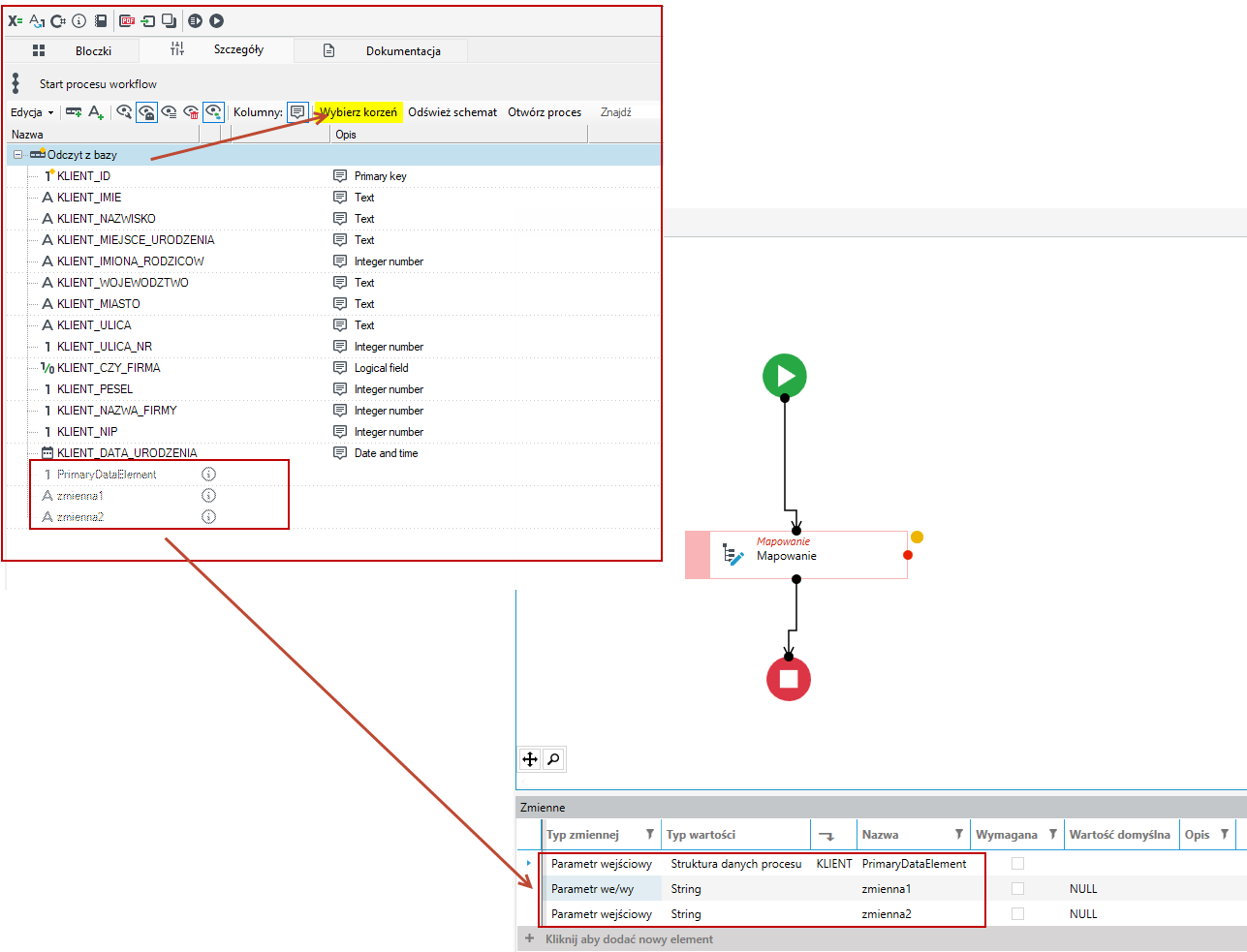Toggle the eye with padlock visibility filter
This screenshot has height=952, width=1247.
click(146, 112)
